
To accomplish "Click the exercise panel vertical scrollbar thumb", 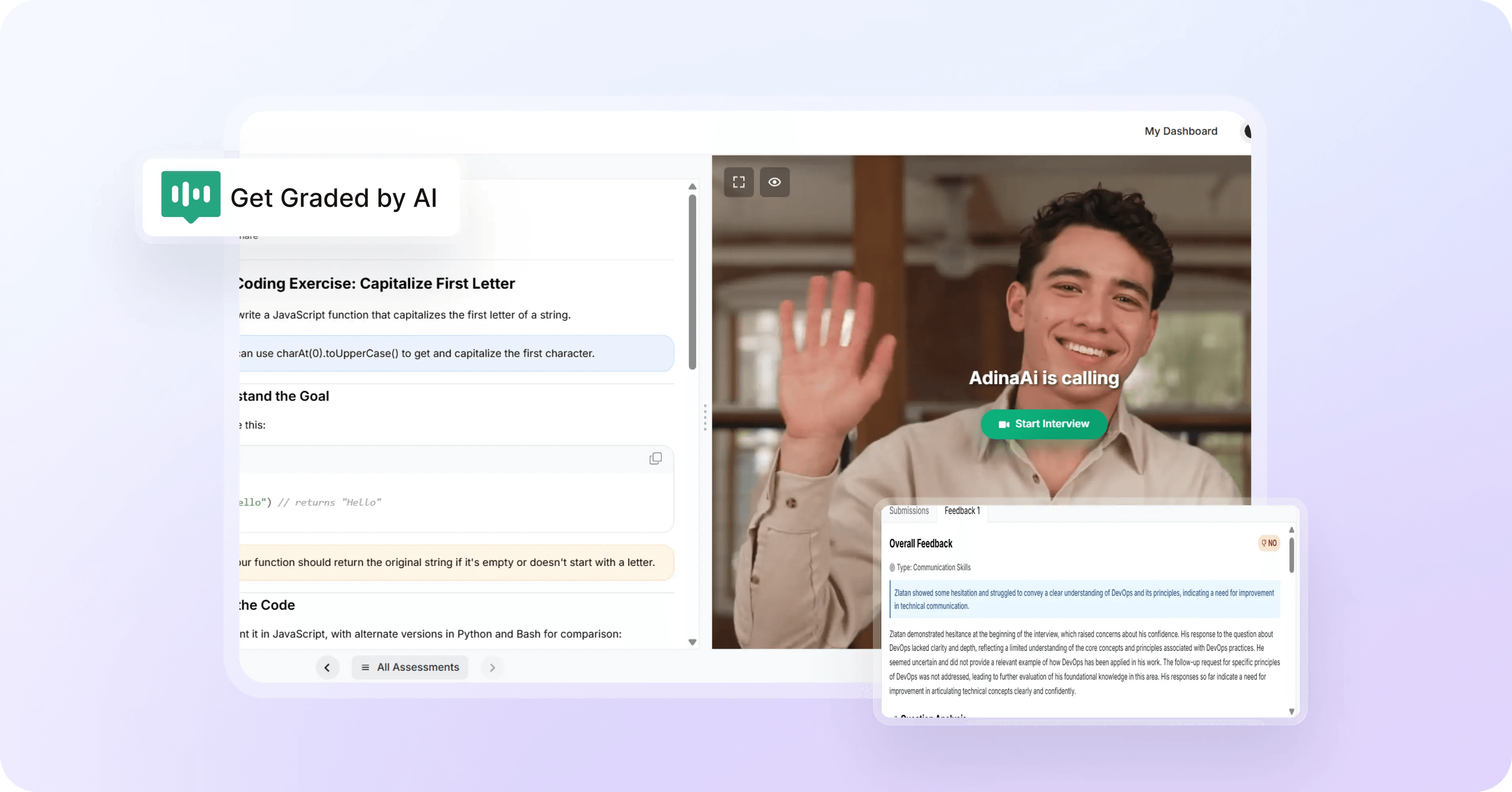I will (692, 282).
